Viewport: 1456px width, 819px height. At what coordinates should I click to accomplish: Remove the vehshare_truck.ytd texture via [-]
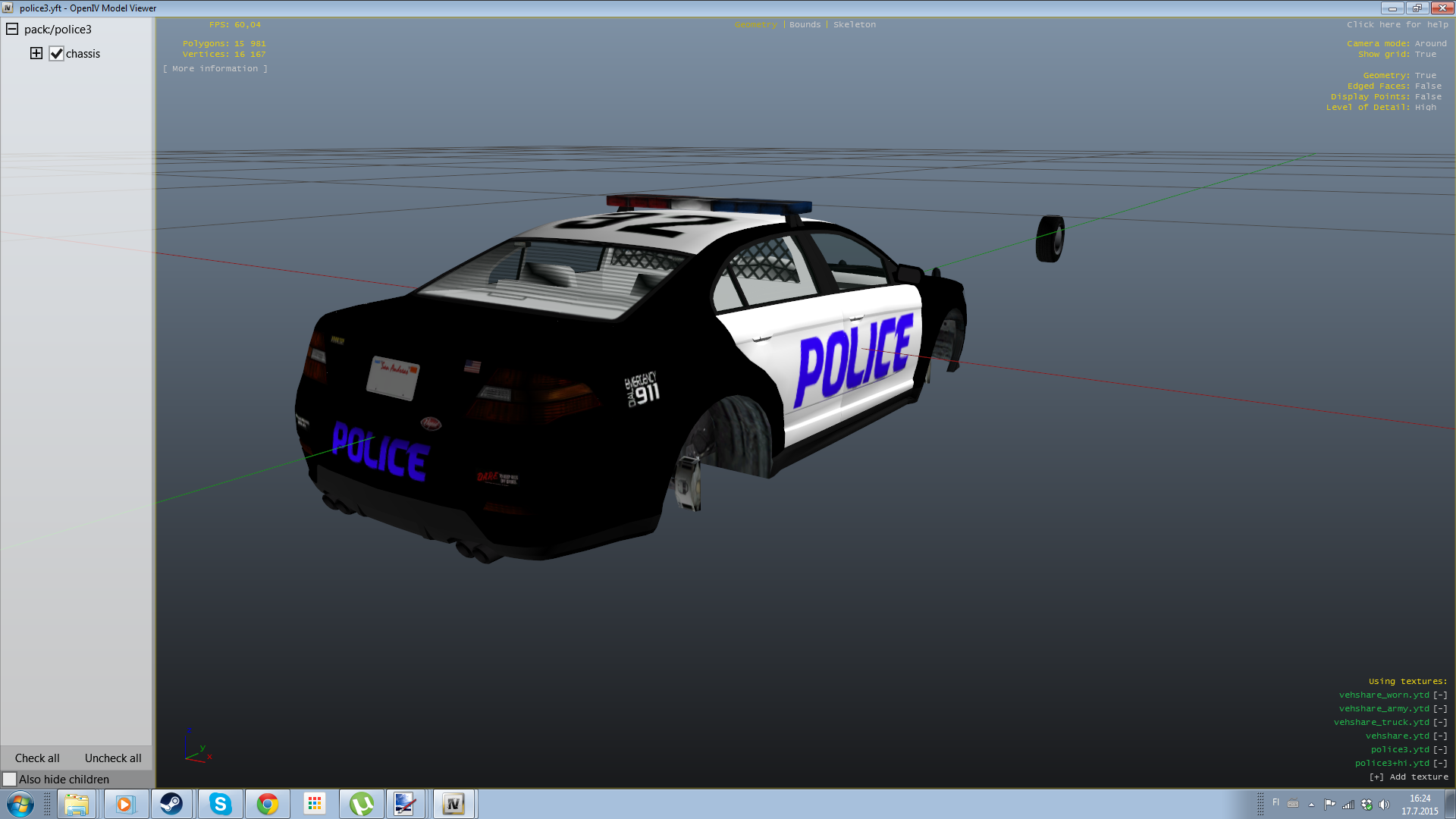[x=1439, y=722]
